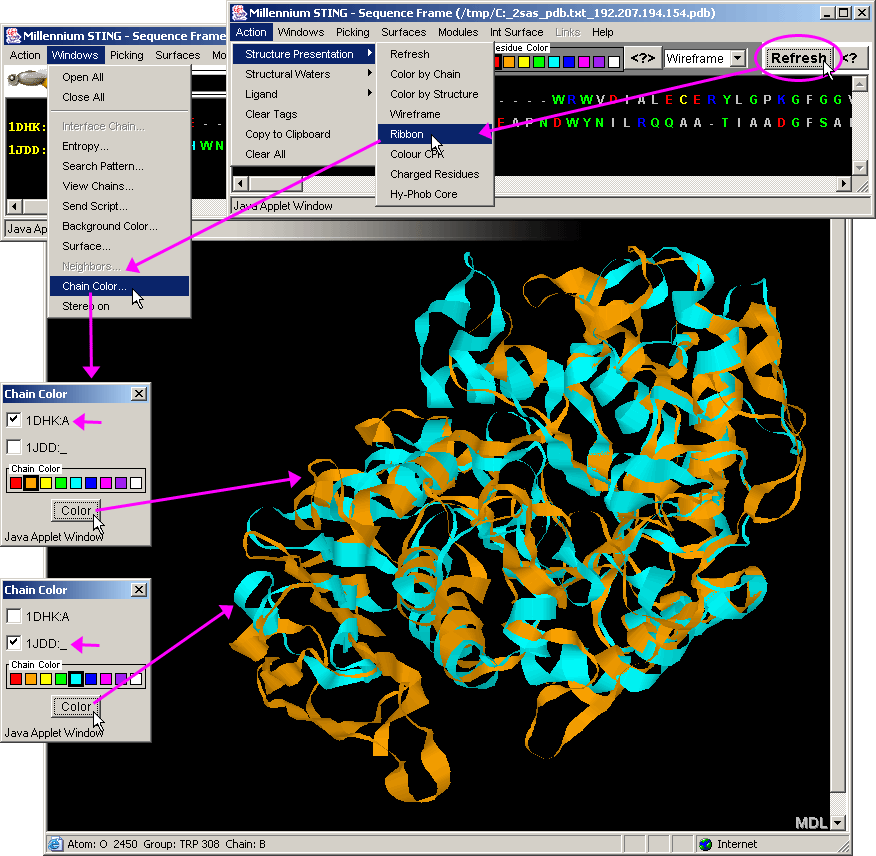The image size is (876, 856).
Task: Select Hy-Phob Core in the submenu
Action: point(435,194)
